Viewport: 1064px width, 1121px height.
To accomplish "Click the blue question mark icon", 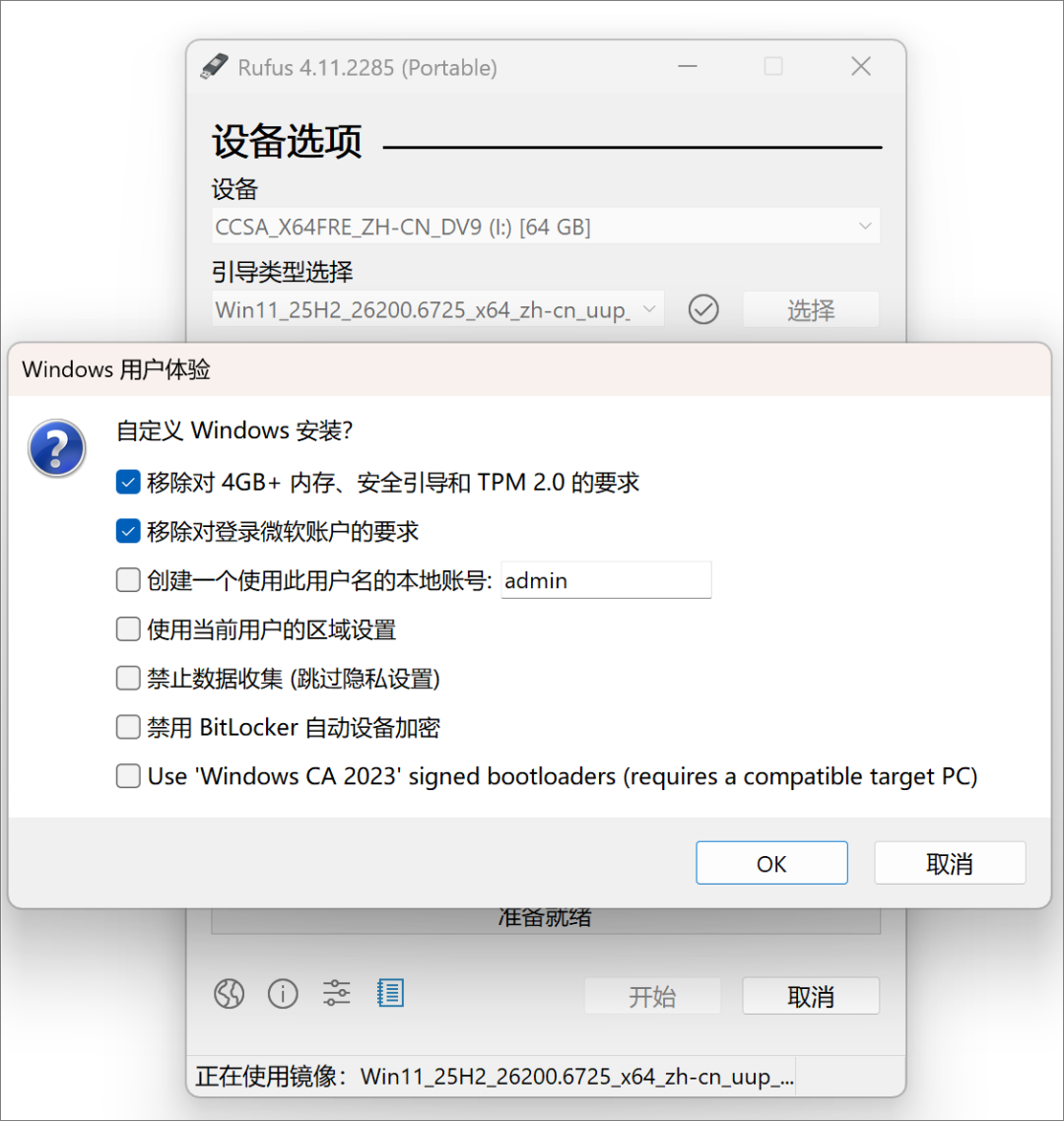I will tap(57, 448).
